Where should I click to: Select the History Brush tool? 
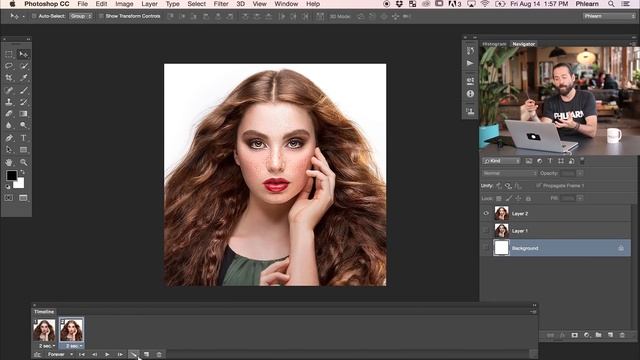(23, 102)
